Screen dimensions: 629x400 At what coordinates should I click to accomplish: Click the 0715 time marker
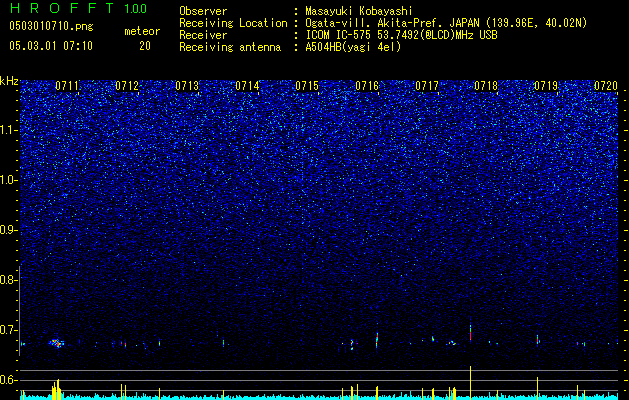(307, 86)
